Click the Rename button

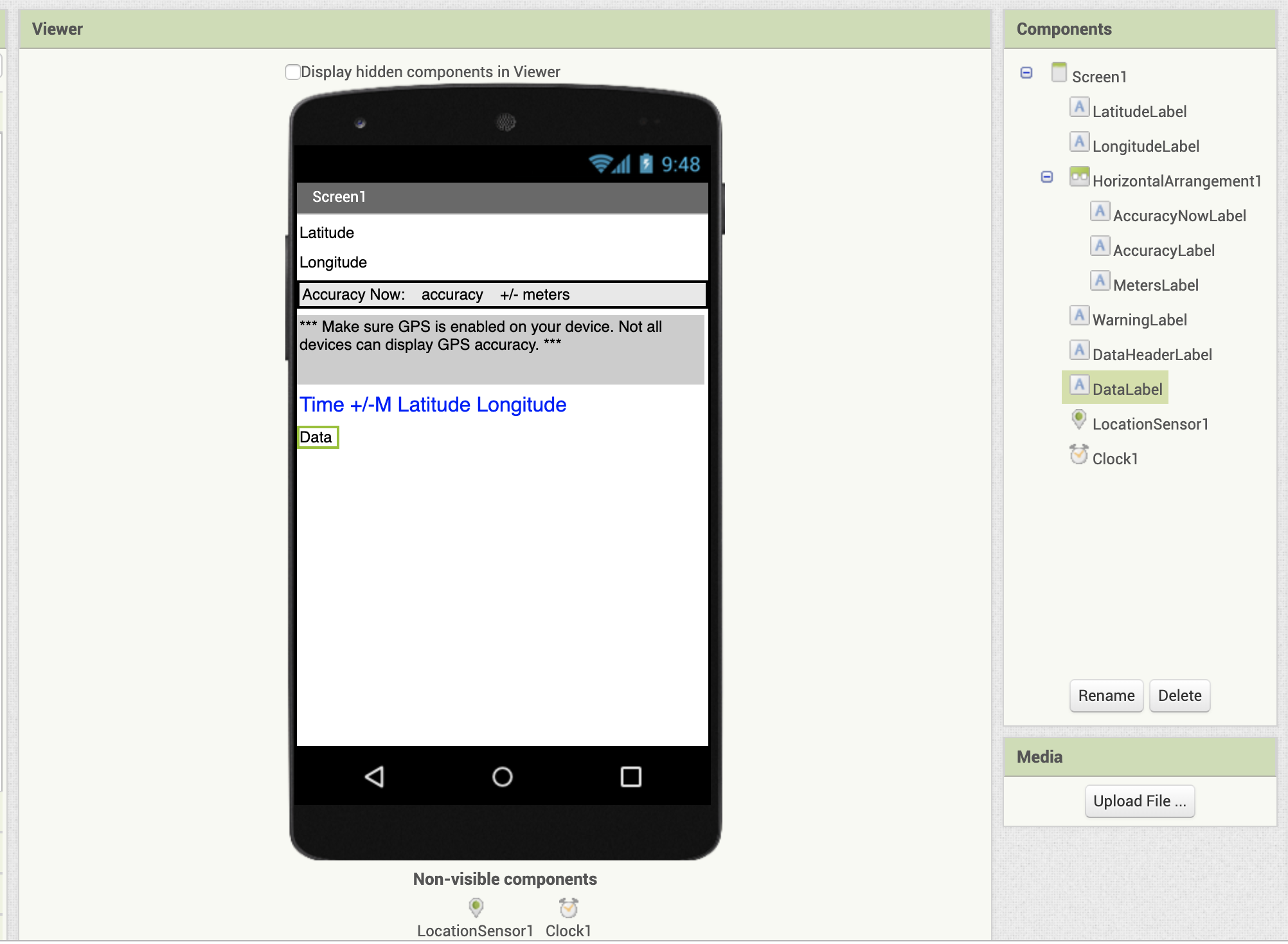coord(1106,696)
